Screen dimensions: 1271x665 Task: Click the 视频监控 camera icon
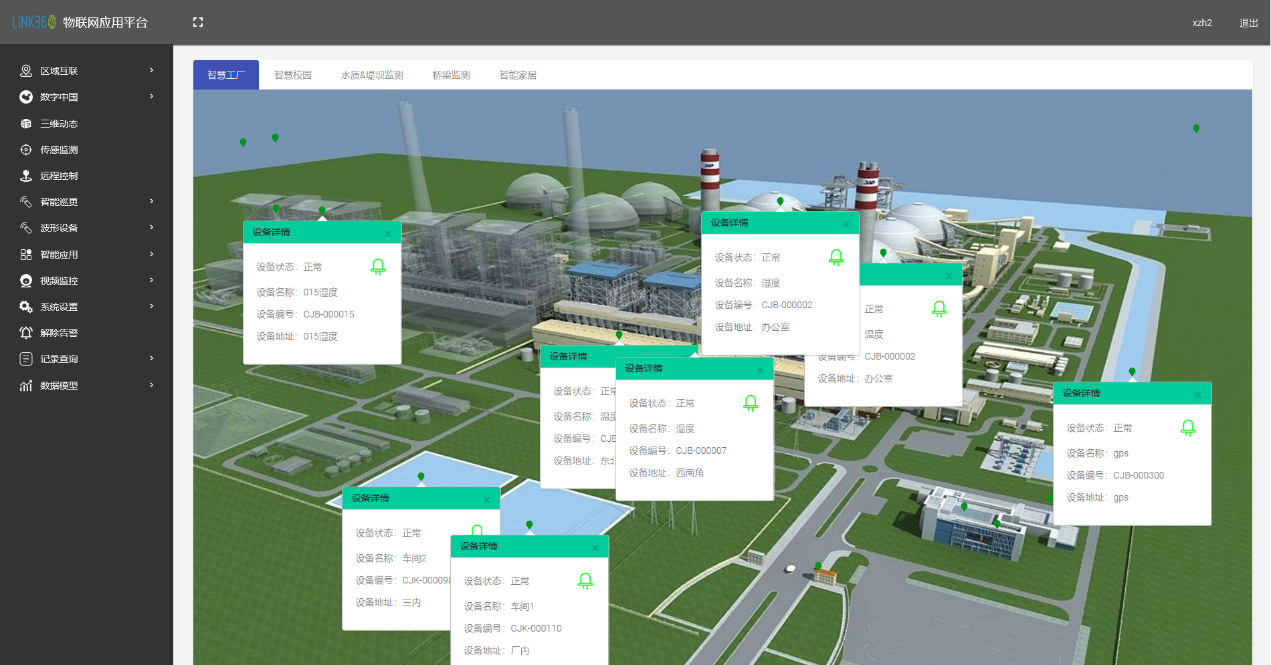pos(26,281)
